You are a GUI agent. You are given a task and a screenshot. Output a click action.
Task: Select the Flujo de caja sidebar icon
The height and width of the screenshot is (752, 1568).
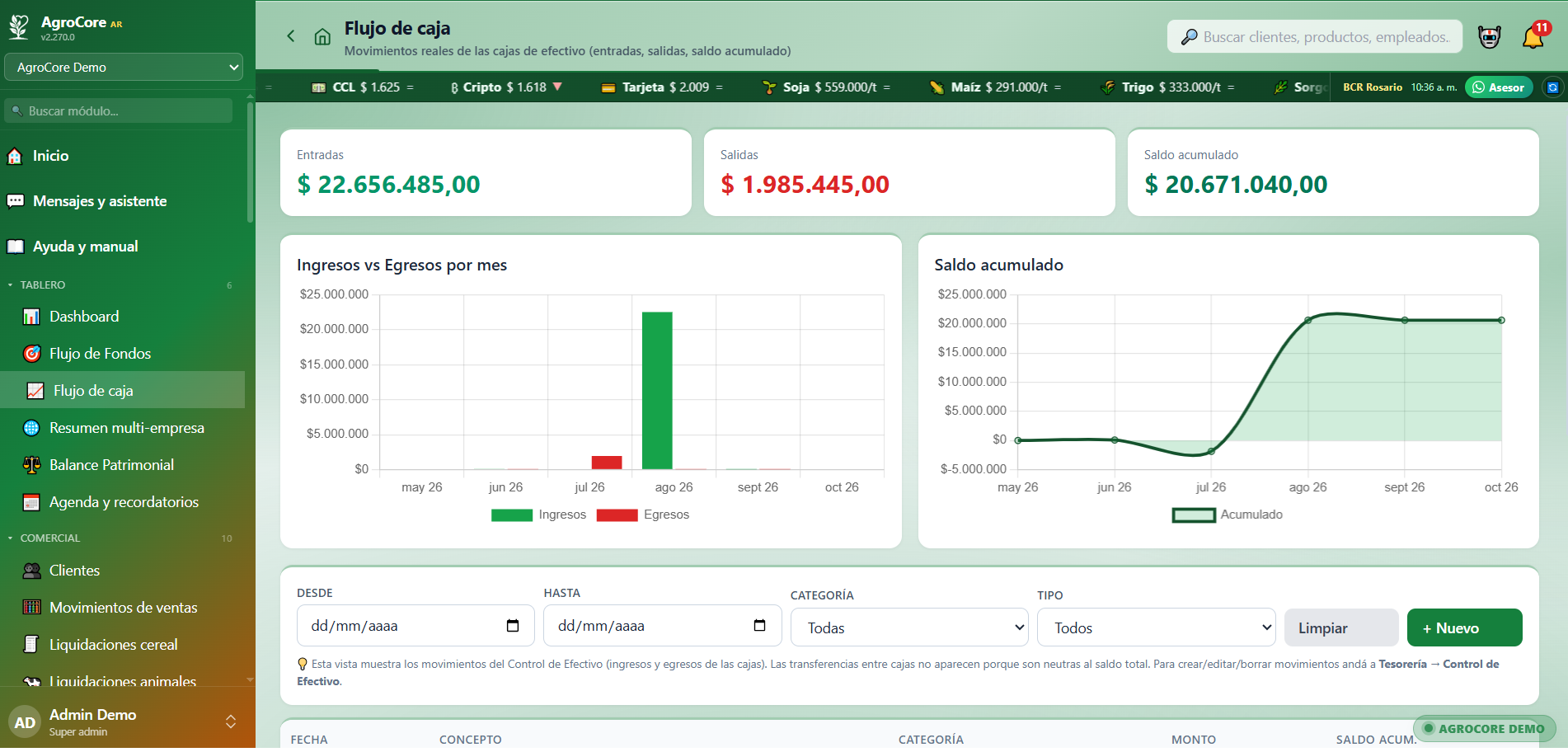tap(35, 391)
